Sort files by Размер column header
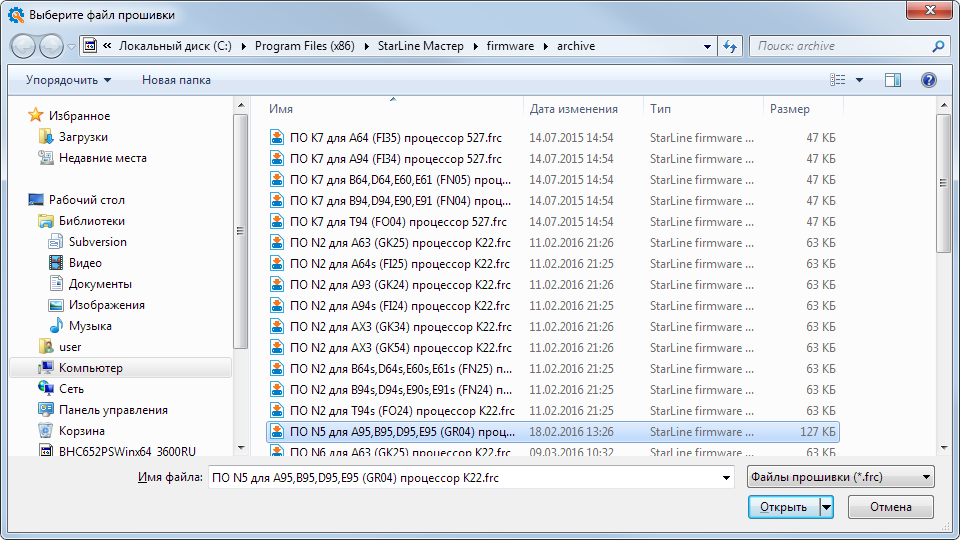Image resolution: width=960 pixels, height=540 pixels. [x=790, y=109]
